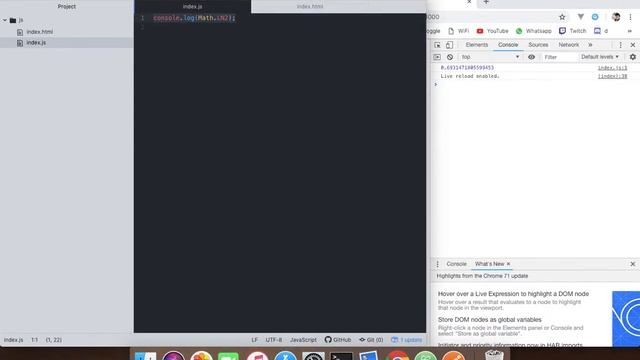This screenshot has height=360, width=640.
Task: Create a live expression with the eye icon
Action: pos(531,57)
